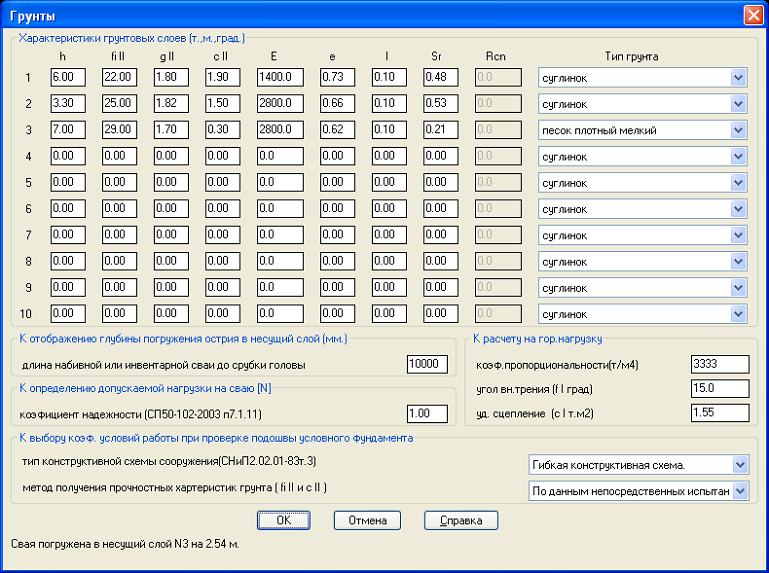Click layer 1 g II field 1.80
This screenshot has height=573, width=769.
pyautogui.click(x=171, y=77)
